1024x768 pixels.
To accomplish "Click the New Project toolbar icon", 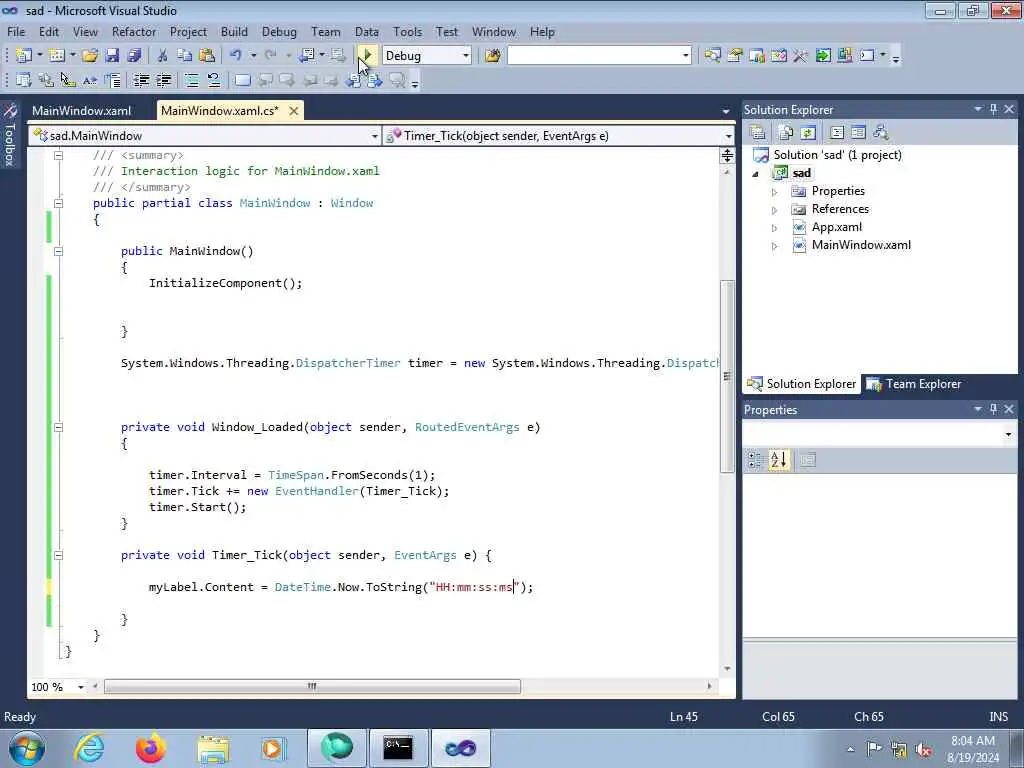I will (24, 56).
